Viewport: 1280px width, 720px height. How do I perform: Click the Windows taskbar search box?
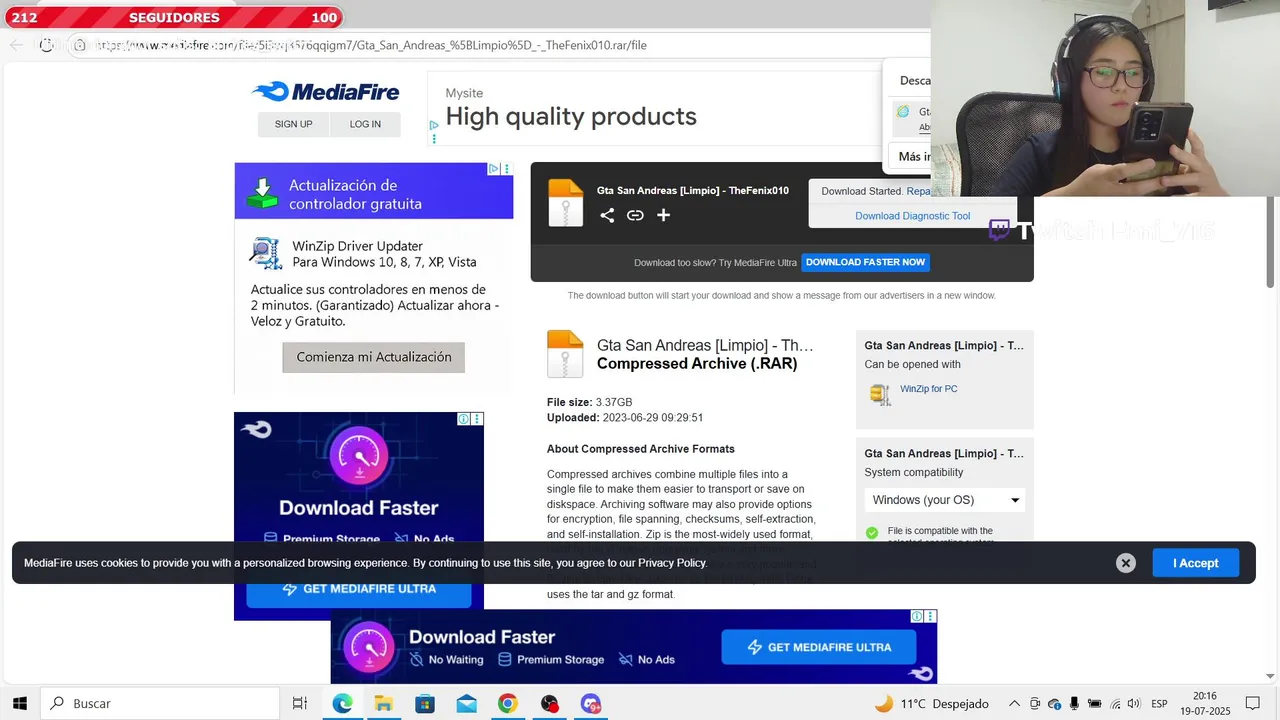(160, 703)
